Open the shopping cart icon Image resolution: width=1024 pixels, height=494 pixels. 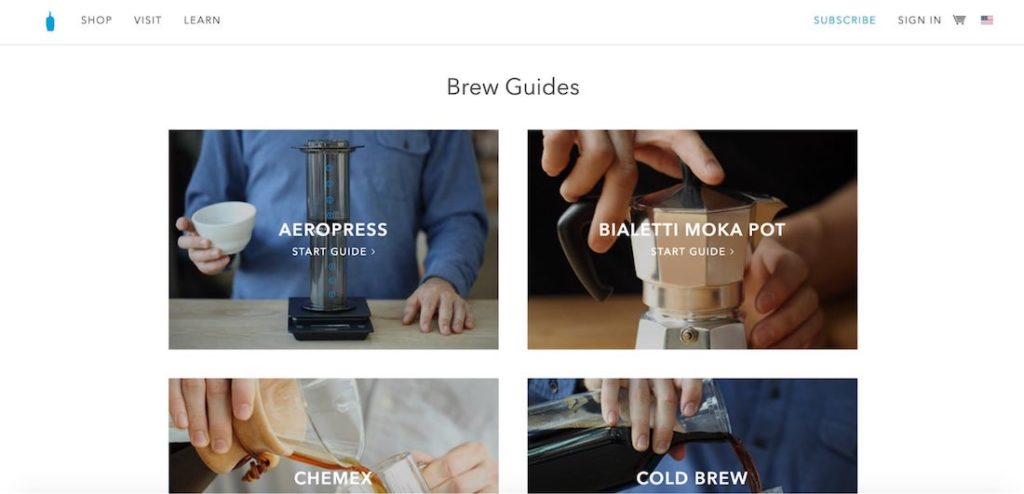(959, 20)
